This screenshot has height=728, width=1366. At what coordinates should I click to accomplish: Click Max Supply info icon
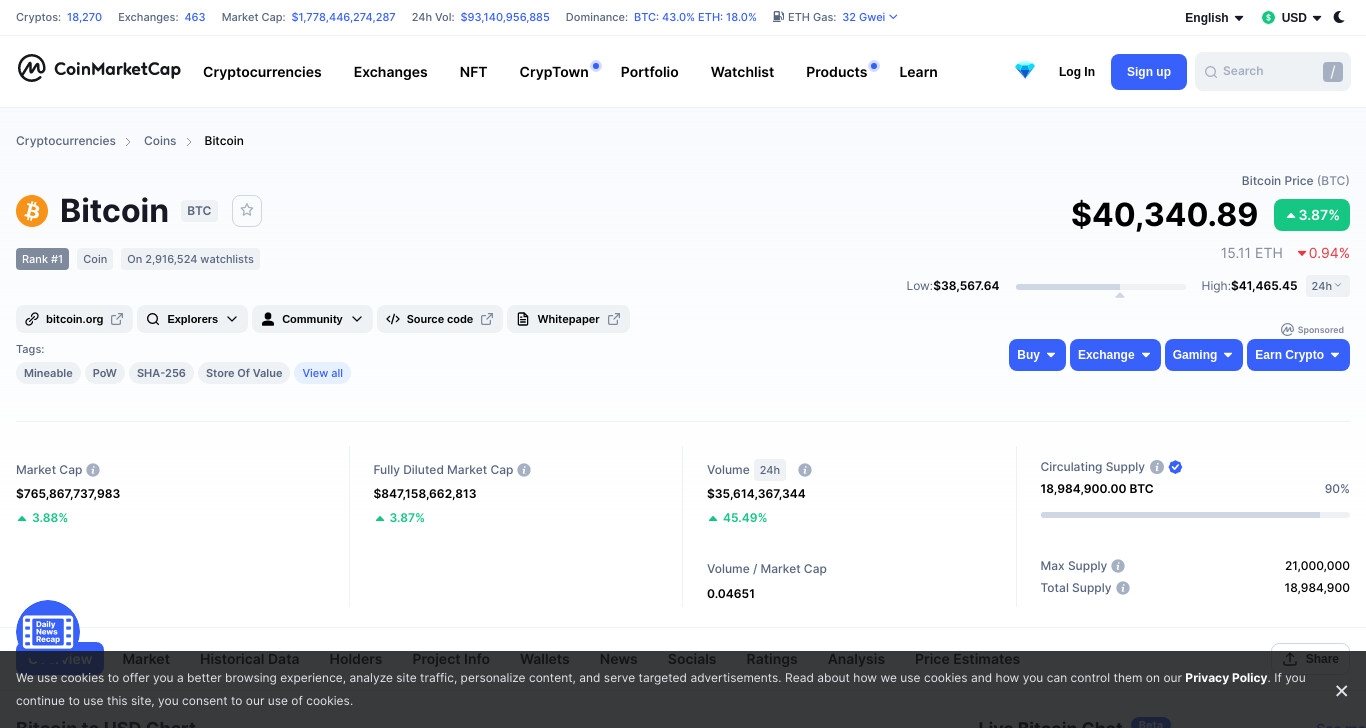1118,566
